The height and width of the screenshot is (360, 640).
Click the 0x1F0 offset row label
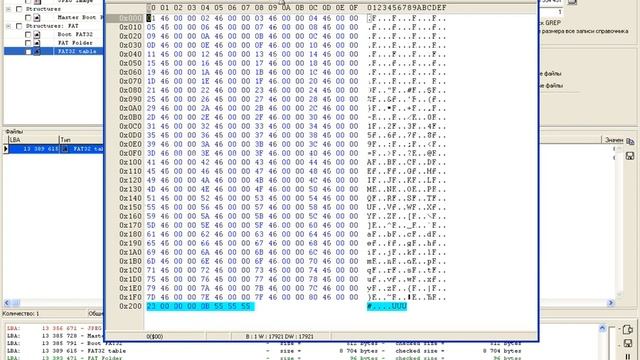pos(130,298)
